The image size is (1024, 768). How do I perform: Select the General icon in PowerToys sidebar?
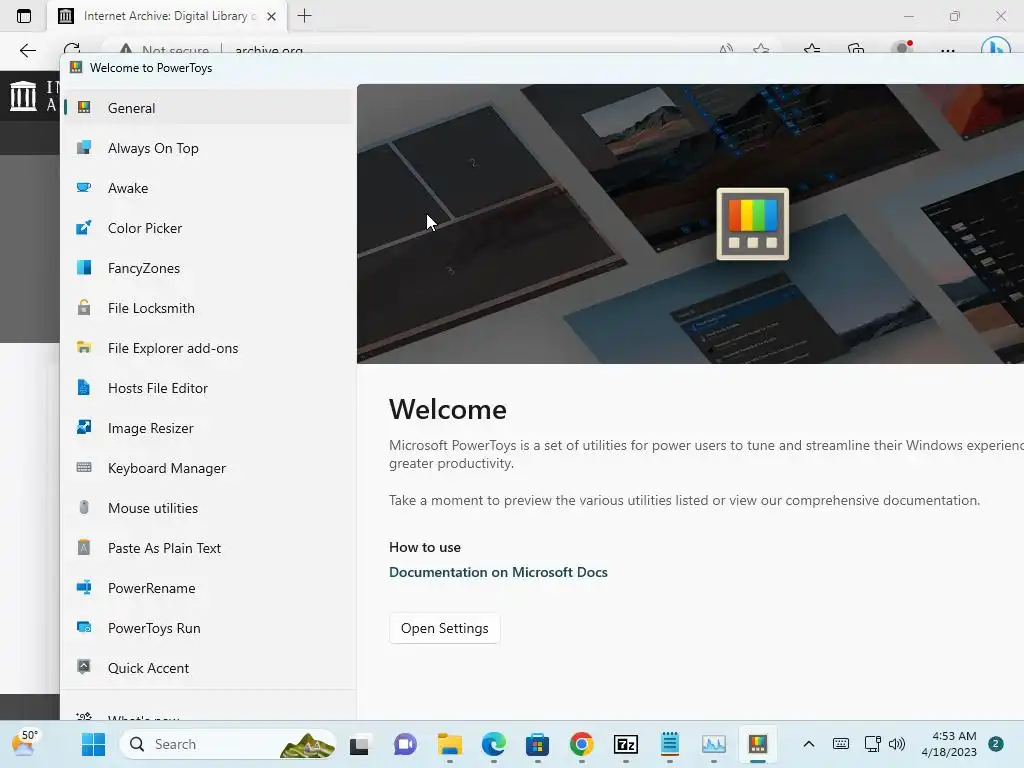click(84, 108)
